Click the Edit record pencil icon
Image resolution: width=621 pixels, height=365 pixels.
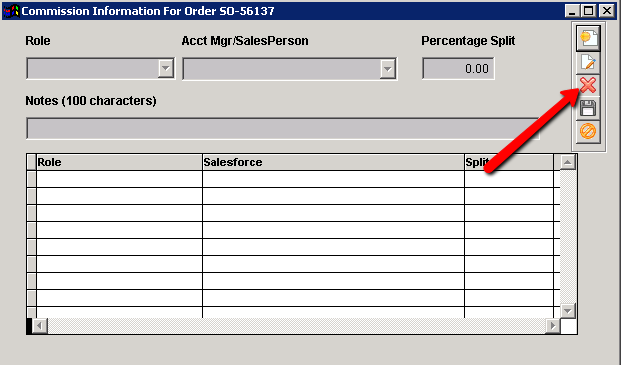[x=588, y=63]
